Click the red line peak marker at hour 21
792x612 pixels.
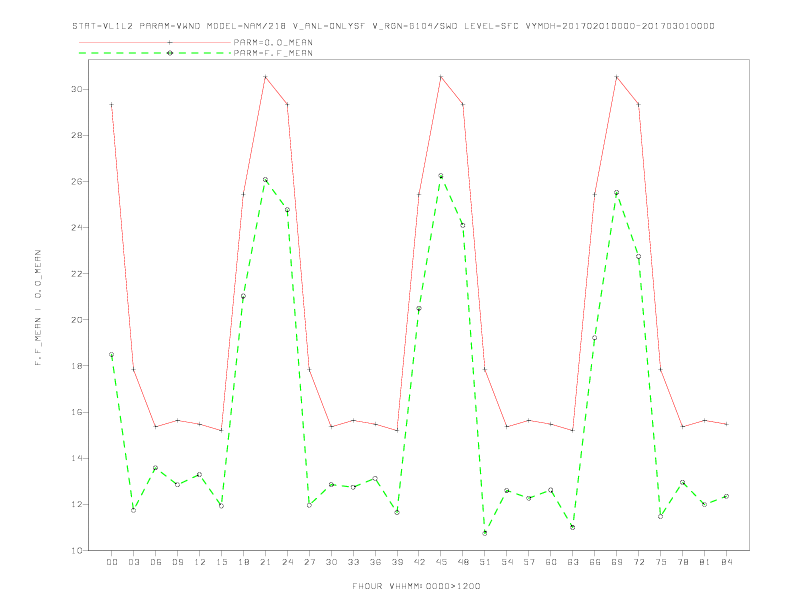click(x=265, y=77)
